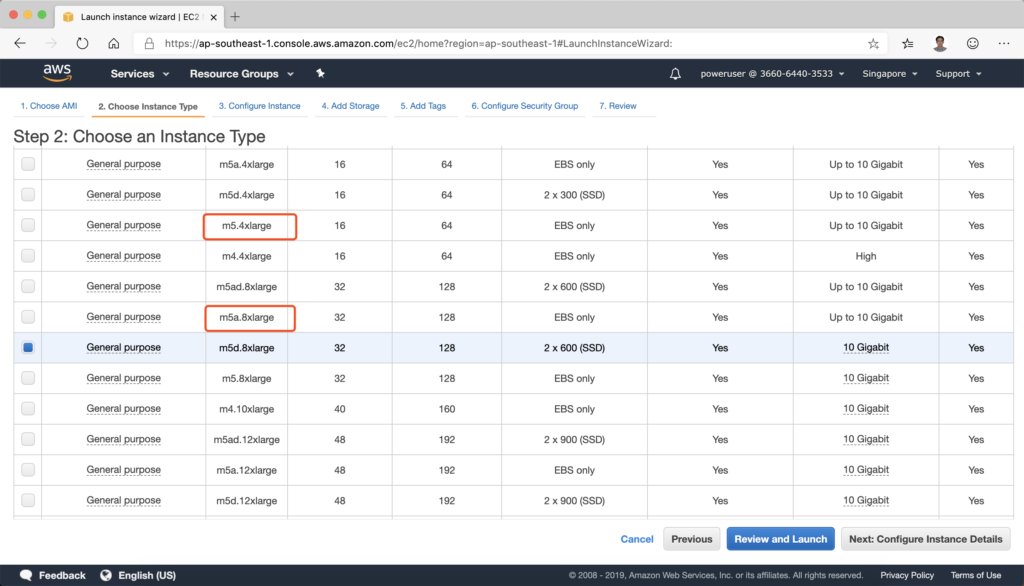Select the m4.4xlarge instance checkbox
Screen dimensions: 1024x586
tap(28, 256)
